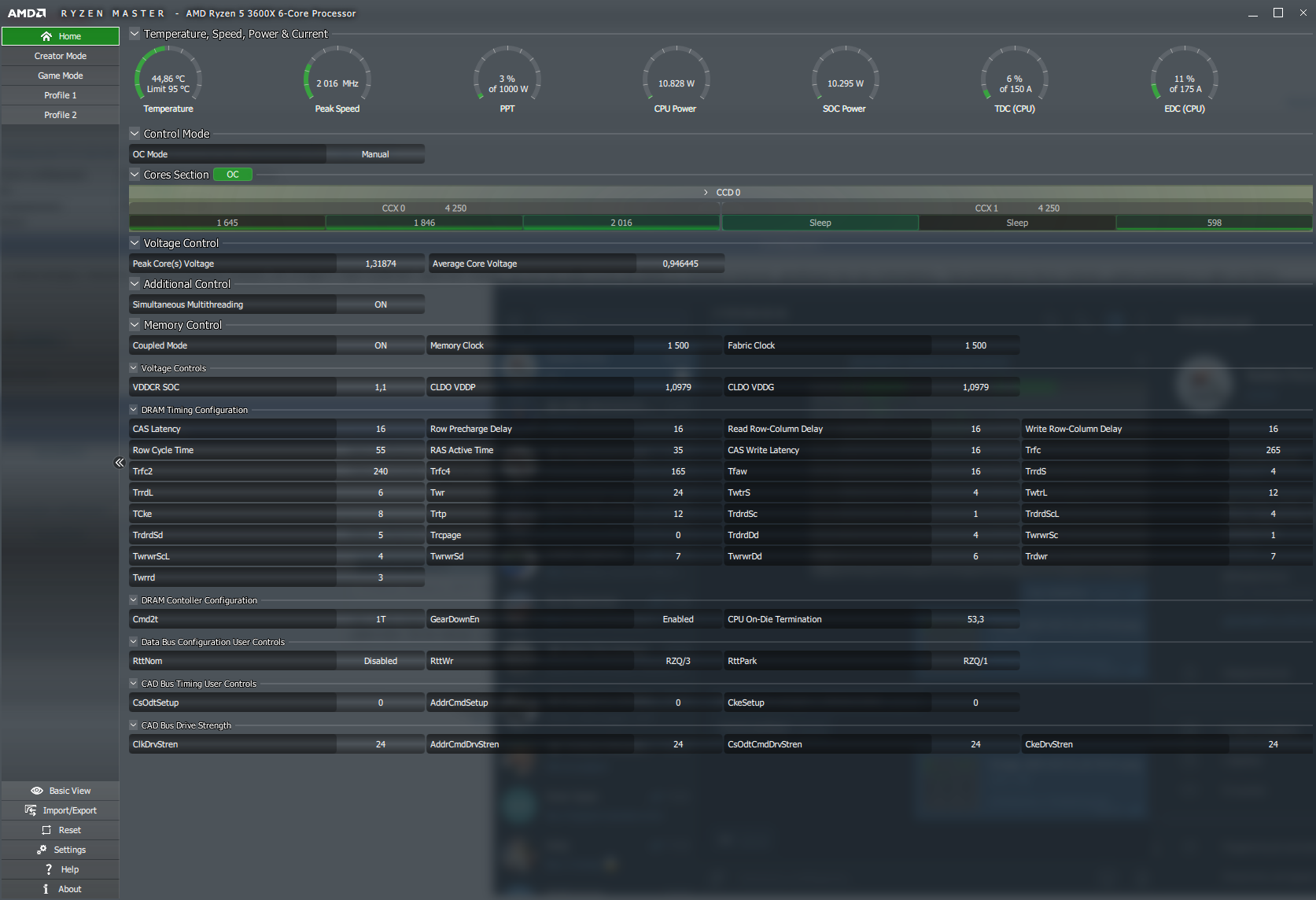Select core bar showing 598
The height and width of the screenshot is (900, 1316).
[x=1215, y=223]
